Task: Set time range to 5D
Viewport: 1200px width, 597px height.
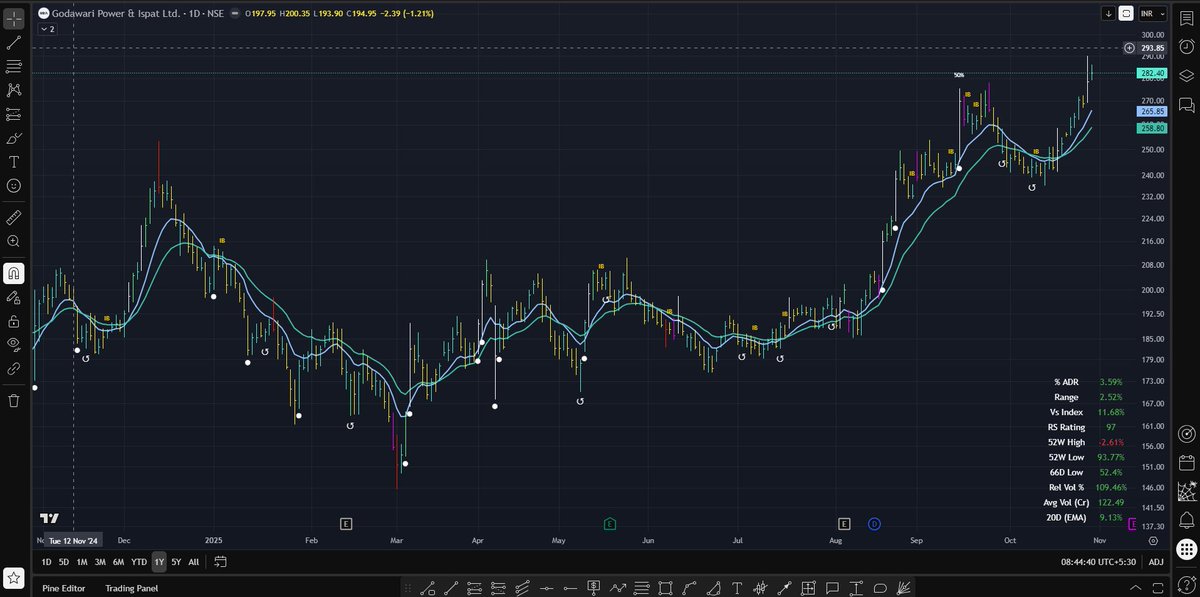Action: tap(64, 562)
